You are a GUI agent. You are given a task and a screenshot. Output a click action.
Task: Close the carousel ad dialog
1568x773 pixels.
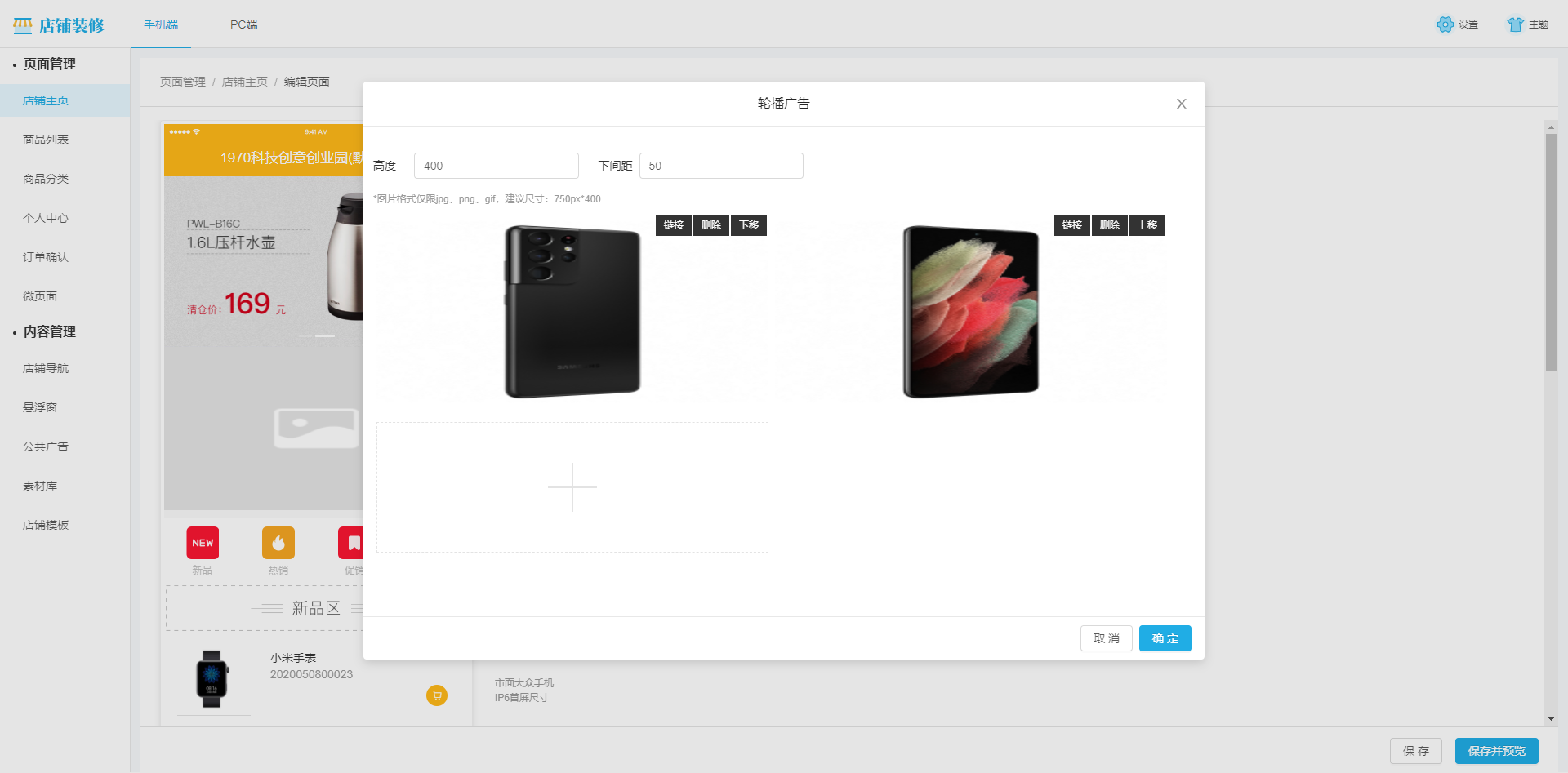click(1181, 104)
